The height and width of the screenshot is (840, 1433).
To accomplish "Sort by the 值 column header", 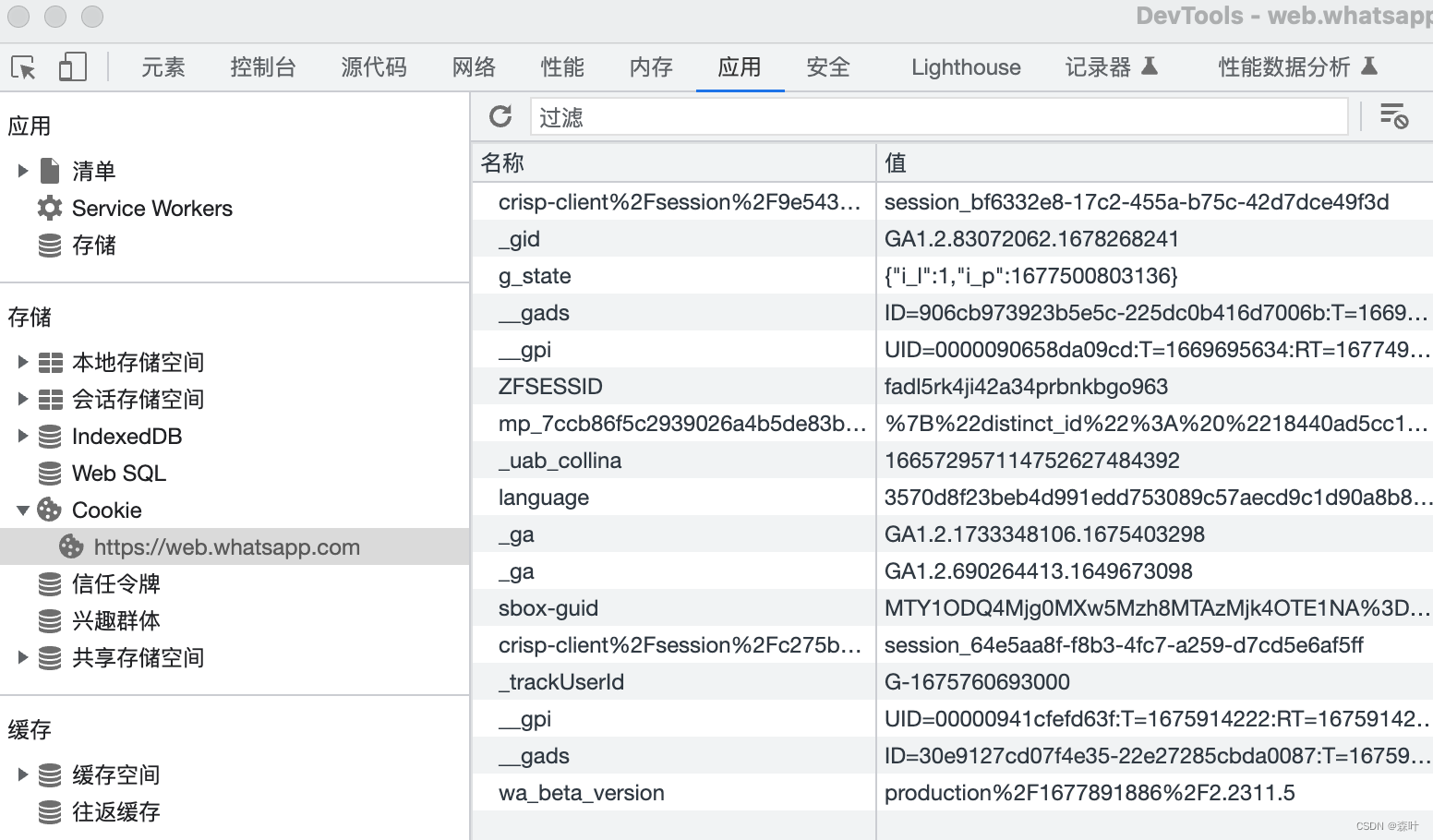I will [1154, 162].
